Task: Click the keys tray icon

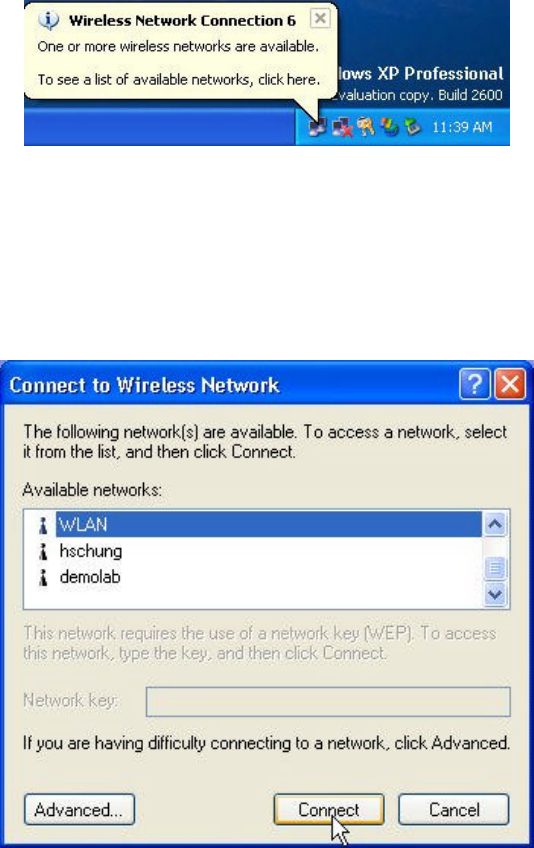Action: tap(366, 127)
